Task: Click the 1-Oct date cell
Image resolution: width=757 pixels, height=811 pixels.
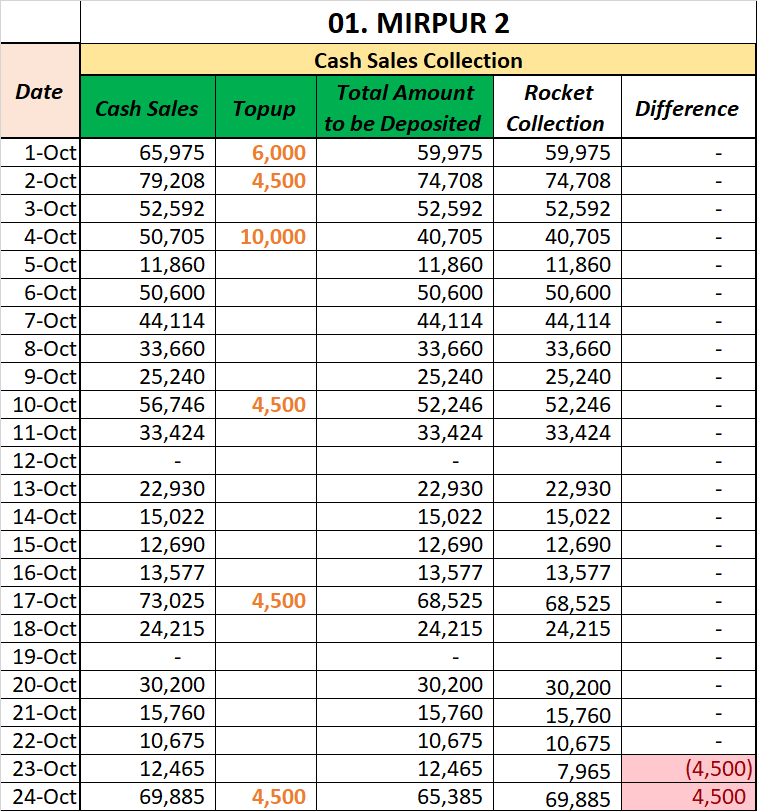Action: click(x=40, y=153)
